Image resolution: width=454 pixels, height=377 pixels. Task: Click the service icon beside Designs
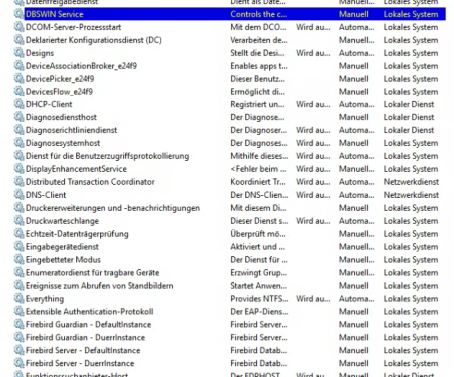click(x=19, y=53)
